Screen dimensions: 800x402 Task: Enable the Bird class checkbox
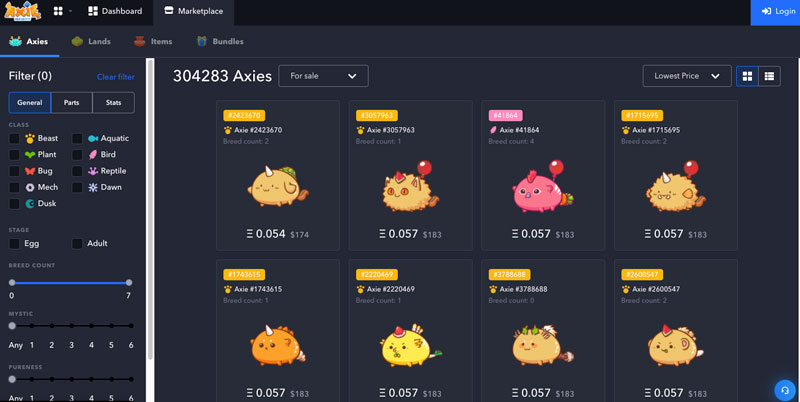tap(77, 155)
